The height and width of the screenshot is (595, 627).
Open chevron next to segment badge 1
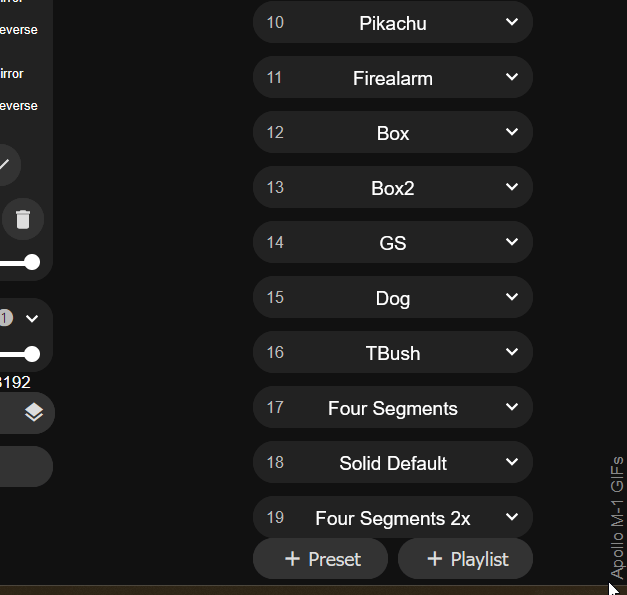pyautogui.click(x=32, y=319)
